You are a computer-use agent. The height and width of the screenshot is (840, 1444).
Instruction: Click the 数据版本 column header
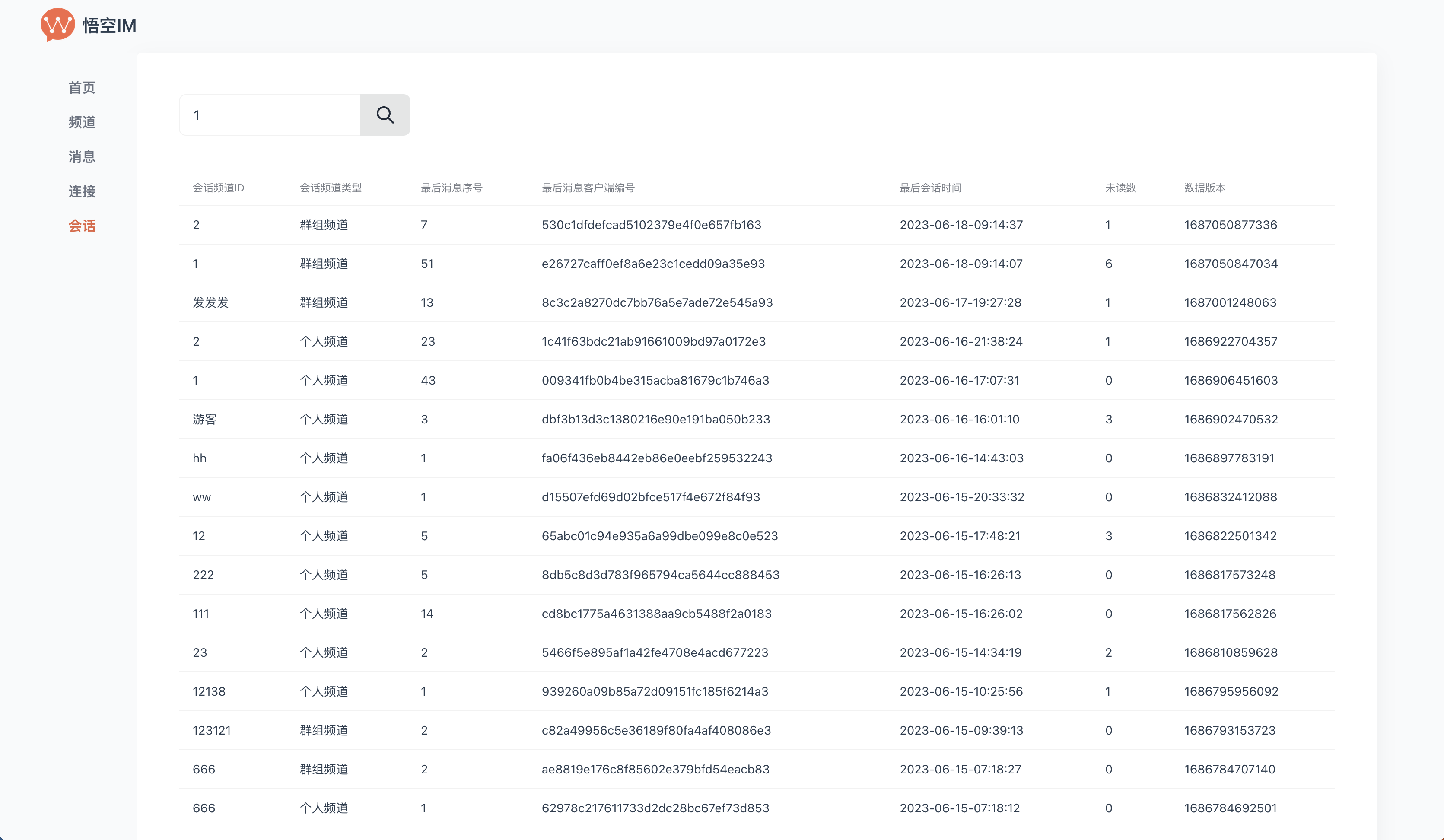(1205, 188)
